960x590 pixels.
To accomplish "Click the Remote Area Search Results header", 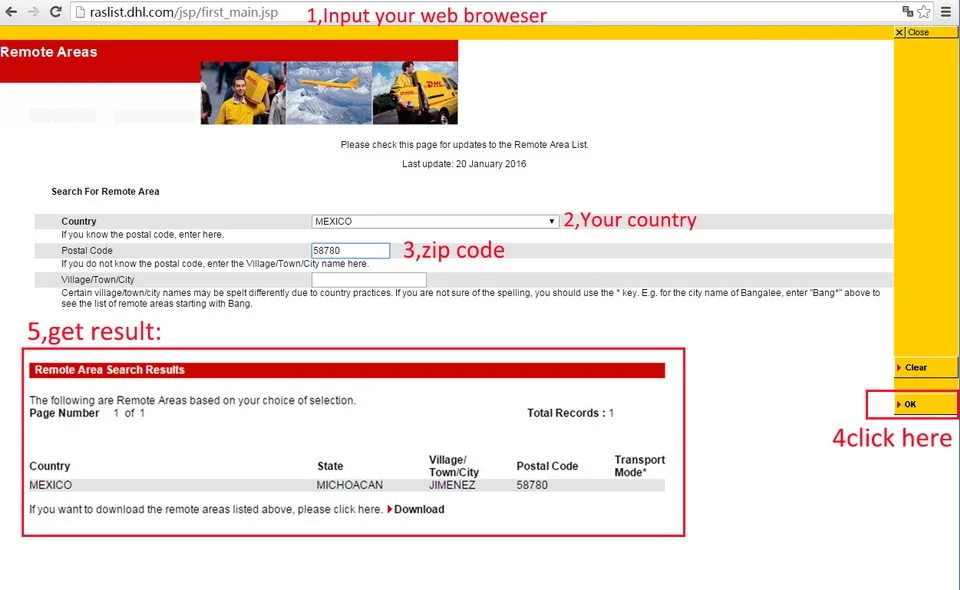I will click(347, 370).
